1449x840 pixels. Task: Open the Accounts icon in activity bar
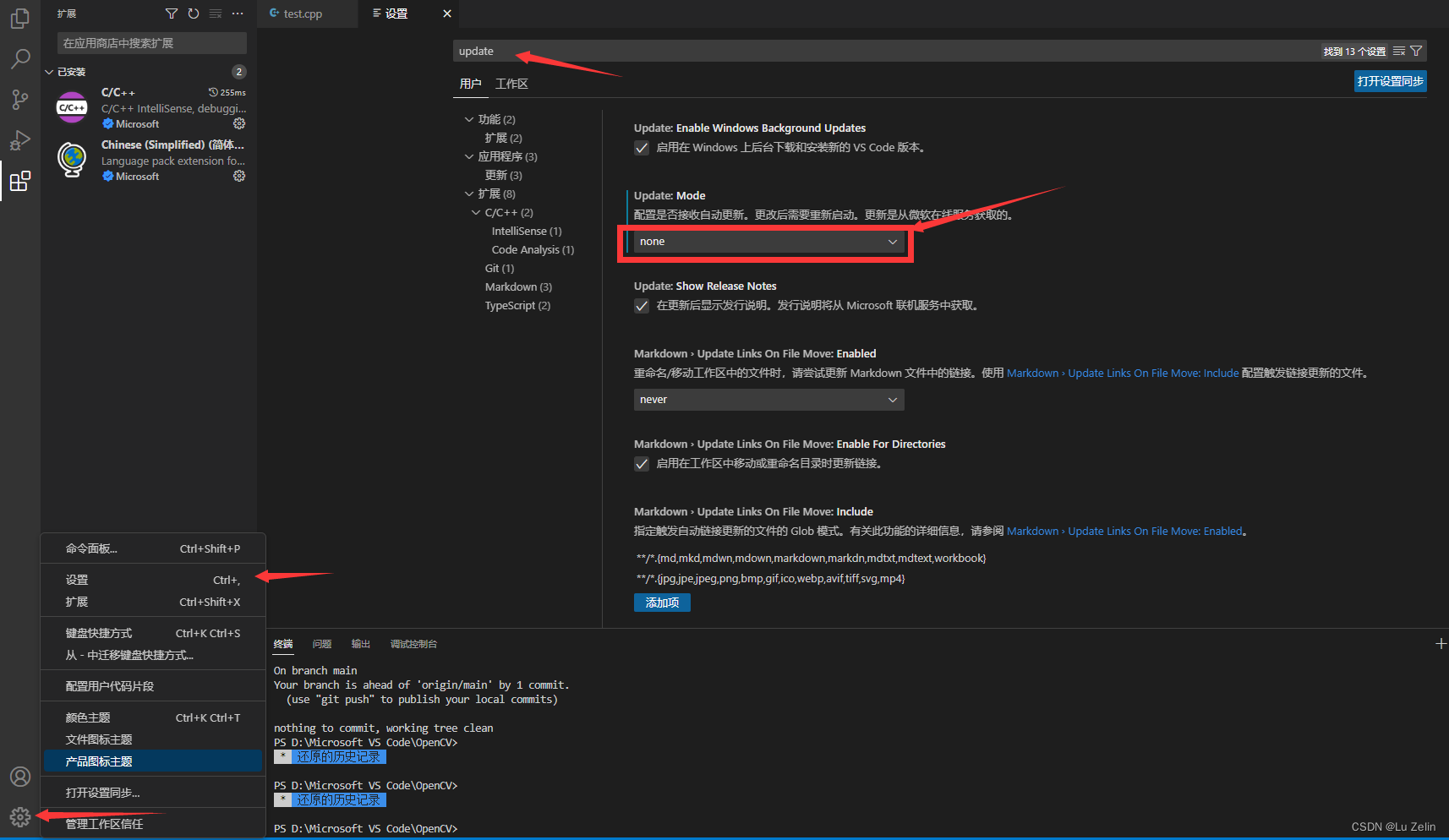[x=20, y=777]
